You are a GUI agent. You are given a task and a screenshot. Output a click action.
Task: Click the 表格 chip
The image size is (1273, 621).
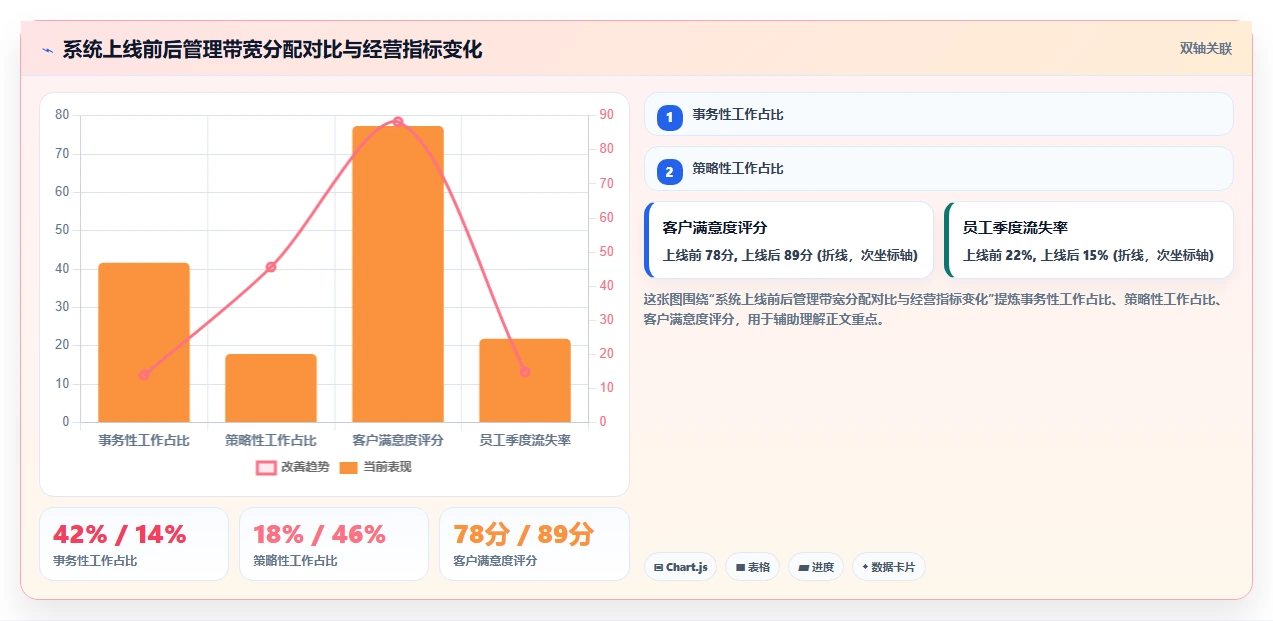(x=752, y=567)
